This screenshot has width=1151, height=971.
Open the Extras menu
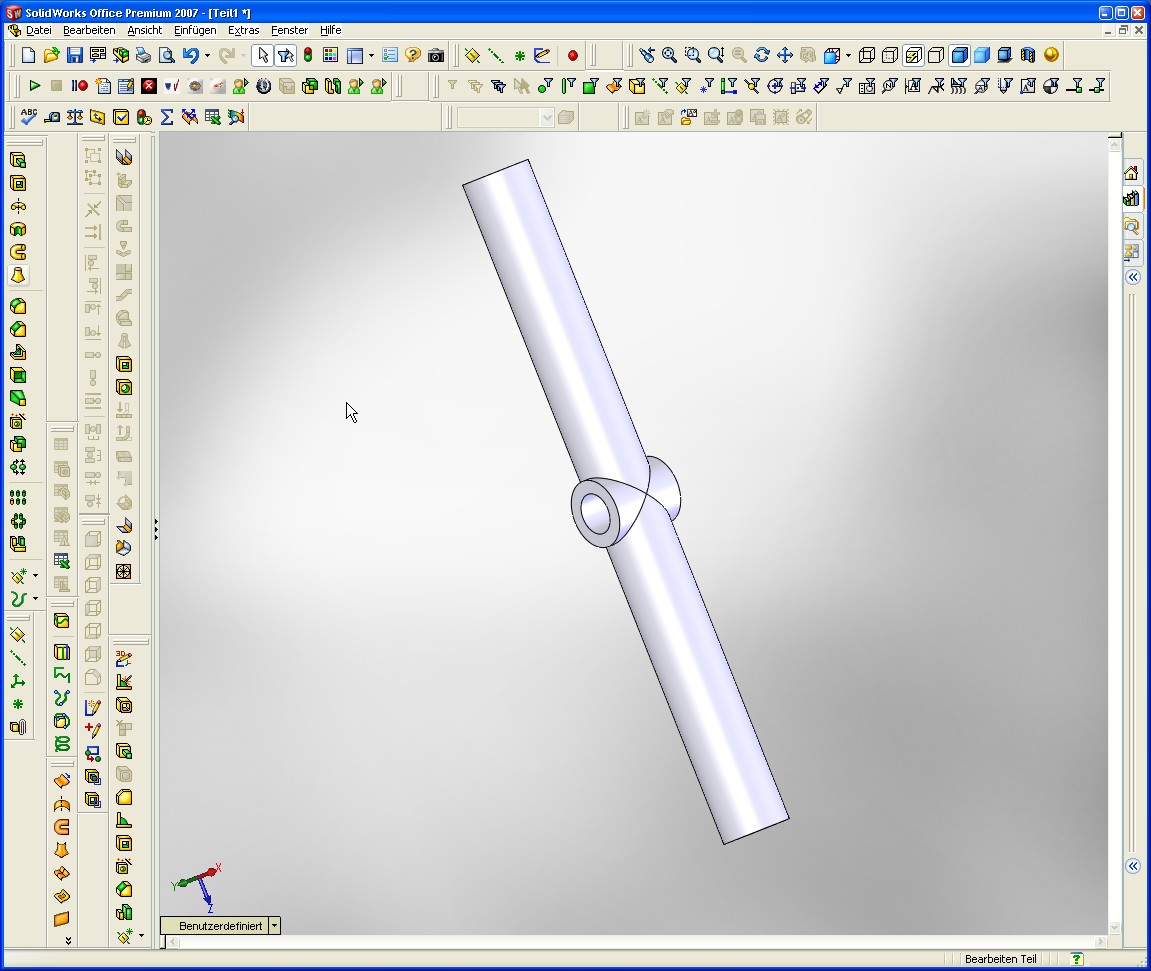tap(244, 30)
